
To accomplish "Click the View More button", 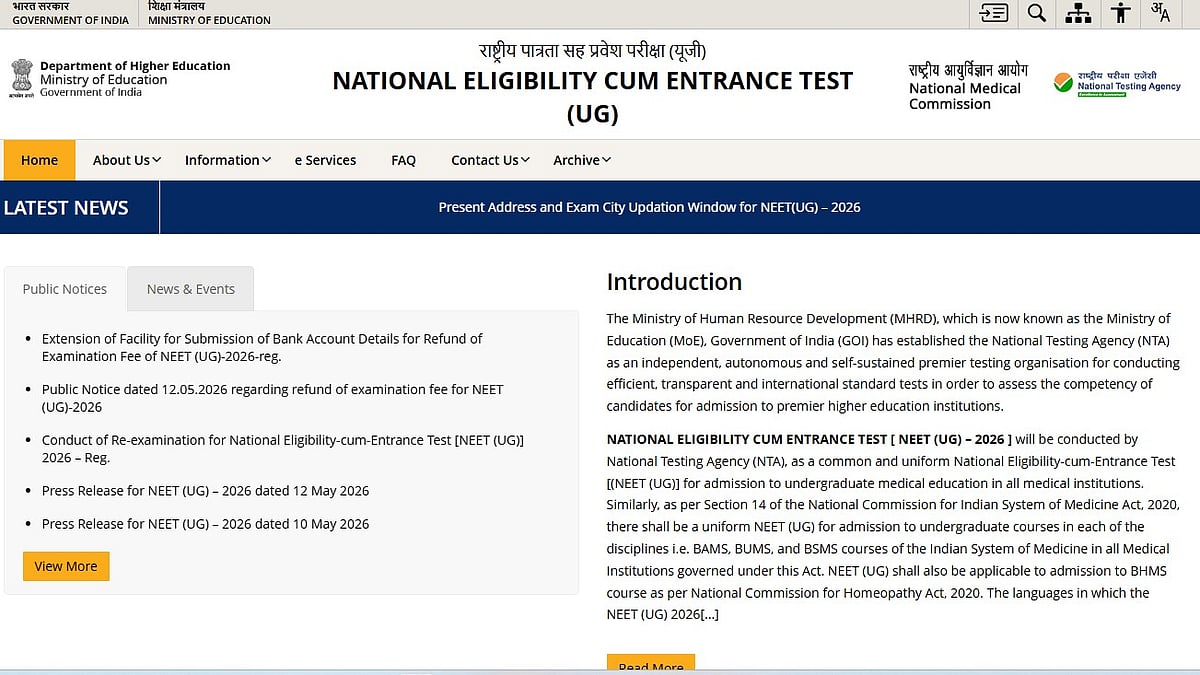I will (66, 566).
